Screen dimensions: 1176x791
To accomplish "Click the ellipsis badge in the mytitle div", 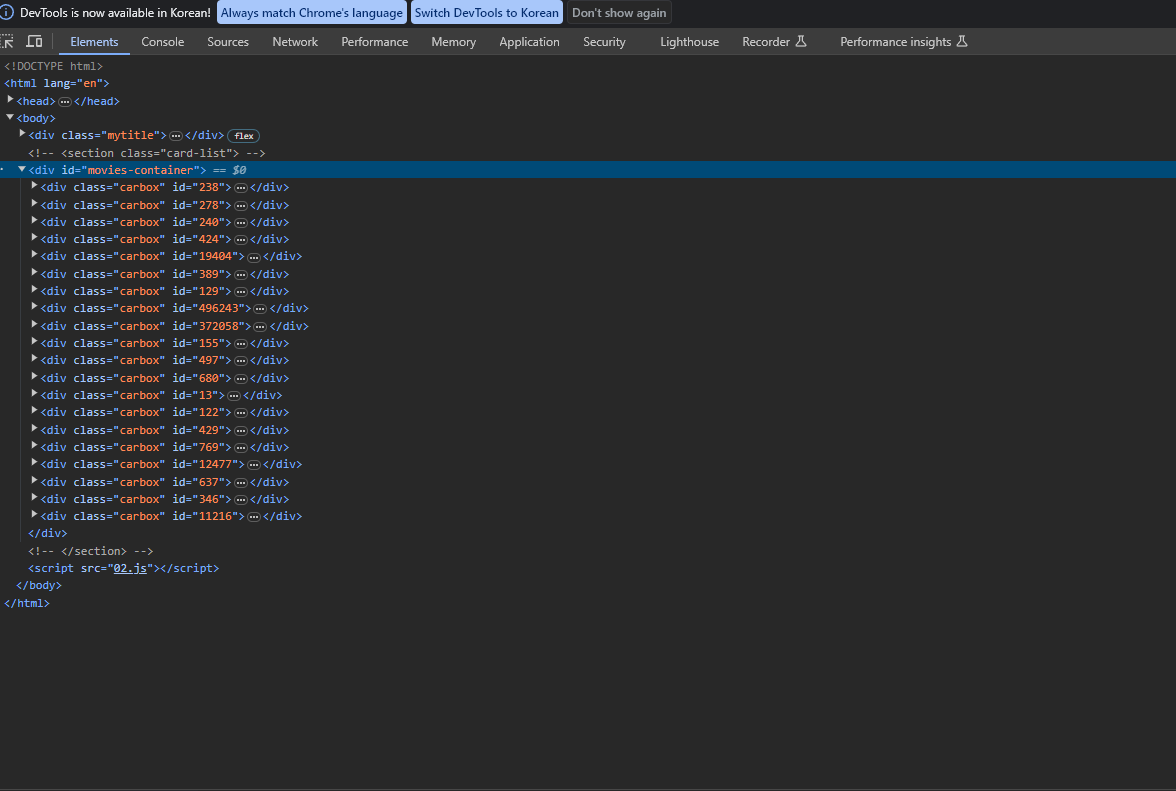I will pos(176,136).
